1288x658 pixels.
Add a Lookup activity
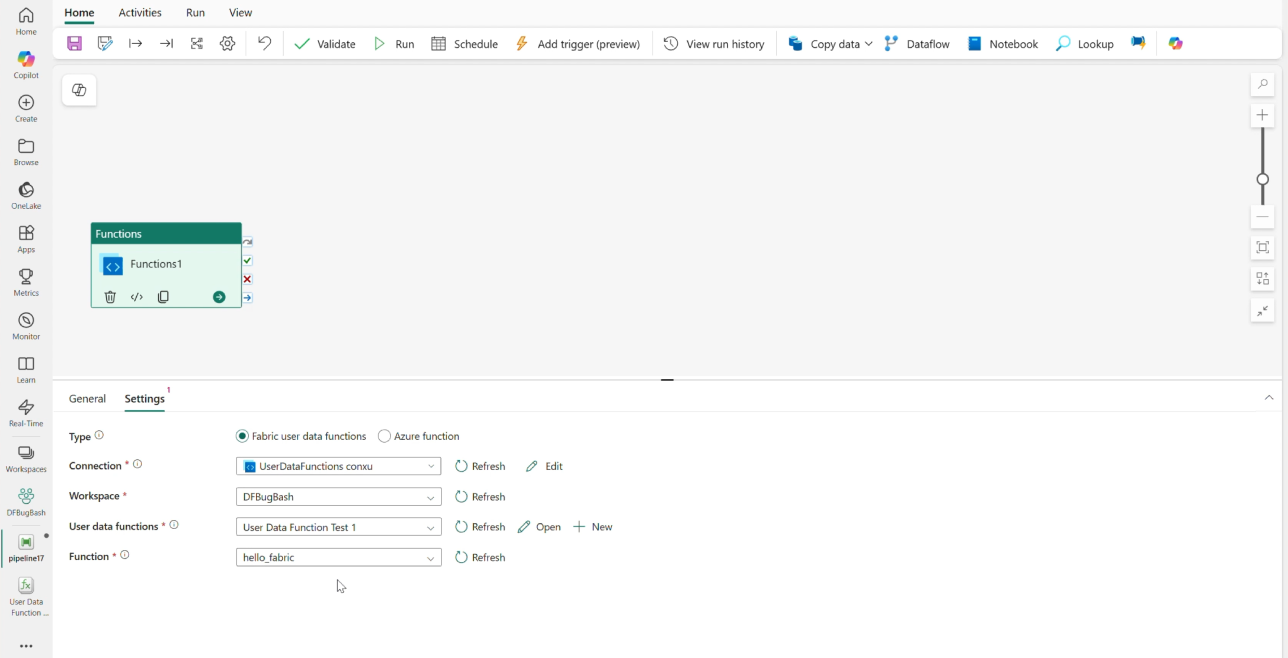1085,44
